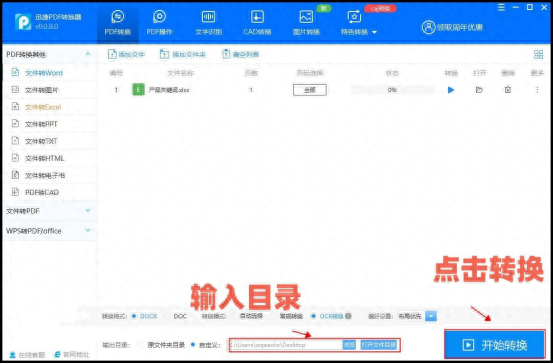Screen dimensions: 553x364
Task: Expand the 文件转PDF section
Action: [x=49, y=211]
